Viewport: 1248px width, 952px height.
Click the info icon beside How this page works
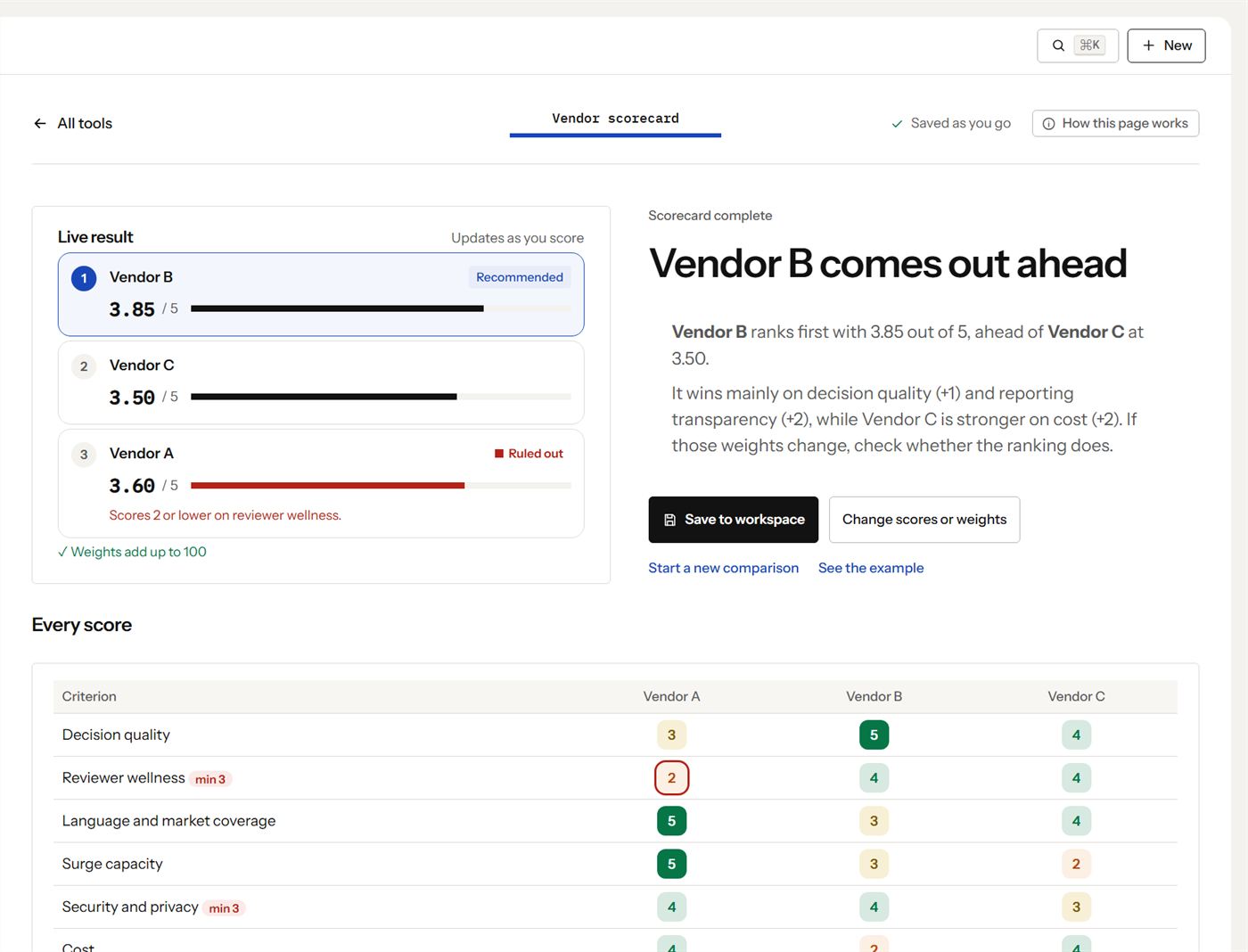1049,124
